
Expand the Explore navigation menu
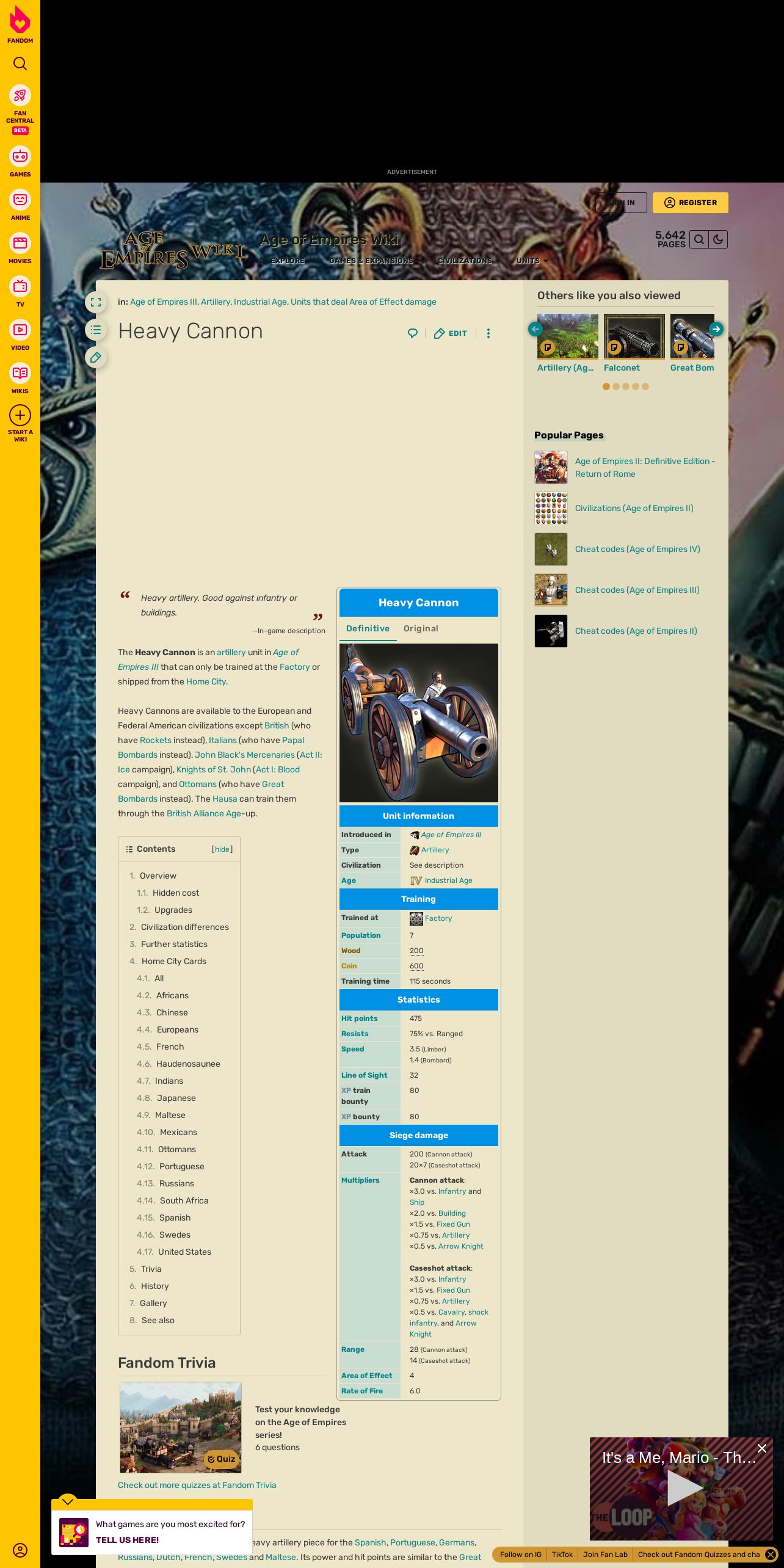[x=288, y=261]
